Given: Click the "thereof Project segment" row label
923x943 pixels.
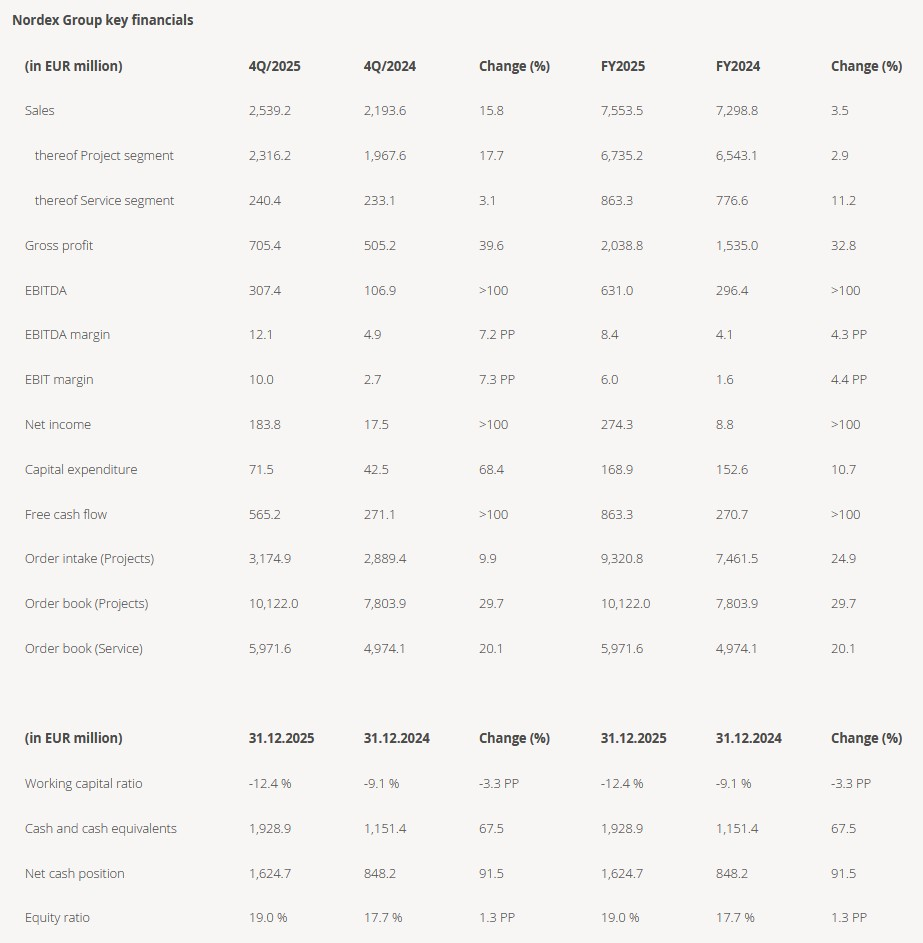Looking at the screenshot, I should coord(104,156).
